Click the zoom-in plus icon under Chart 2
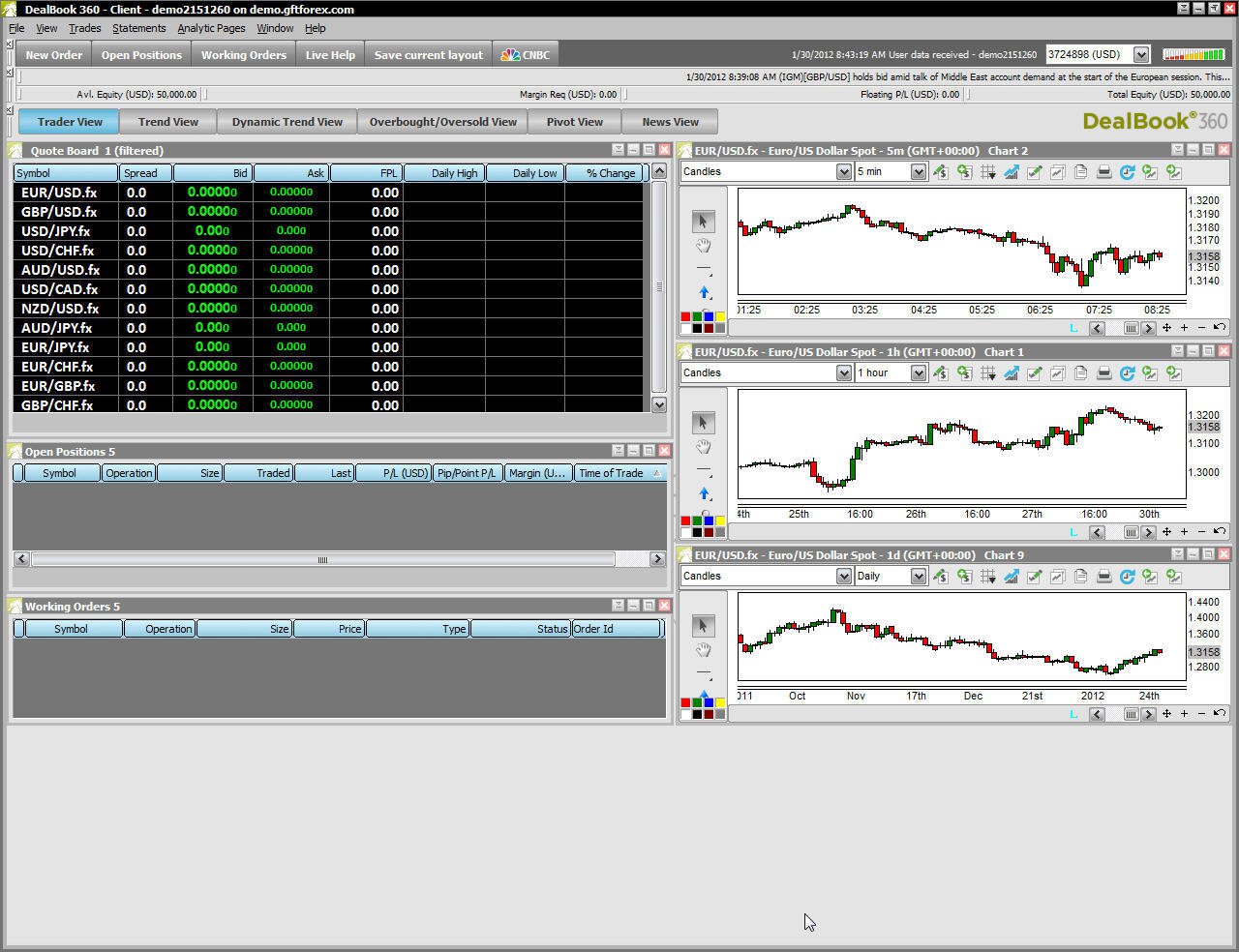This screenshot has width=1239, height=952. (1184, 328)
